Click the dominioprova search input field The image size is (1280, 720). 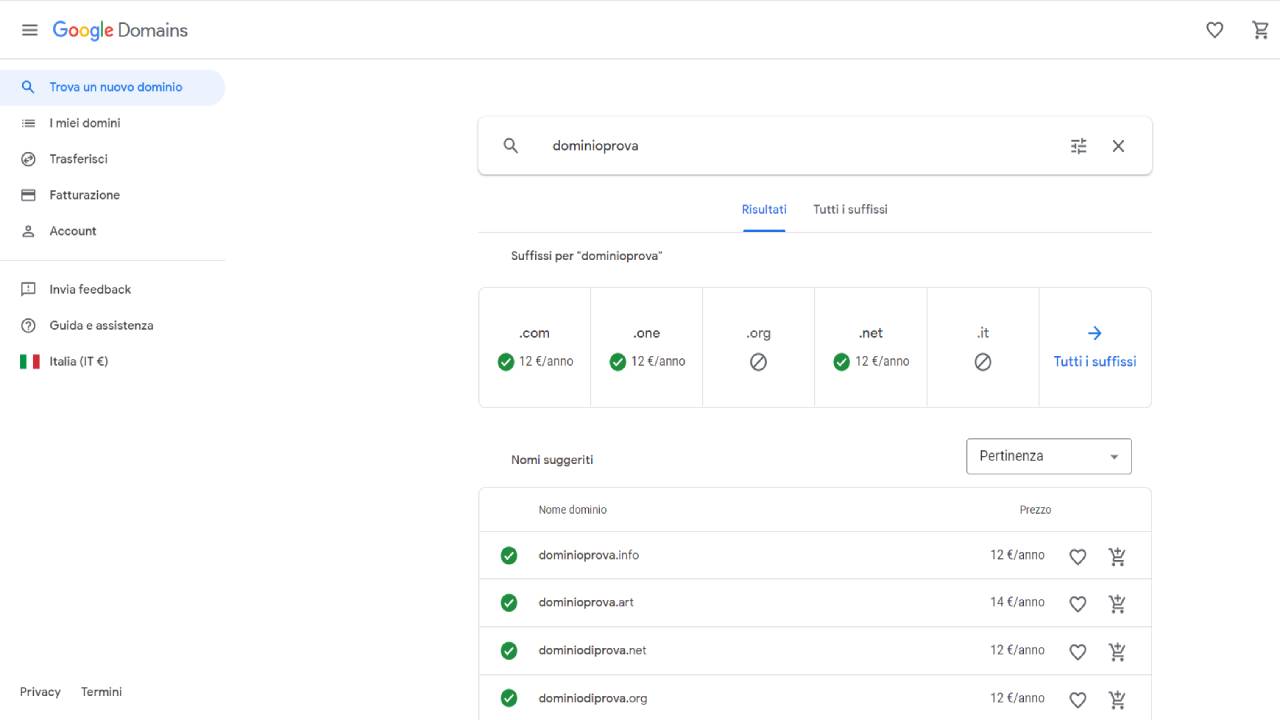click(700, 145)
